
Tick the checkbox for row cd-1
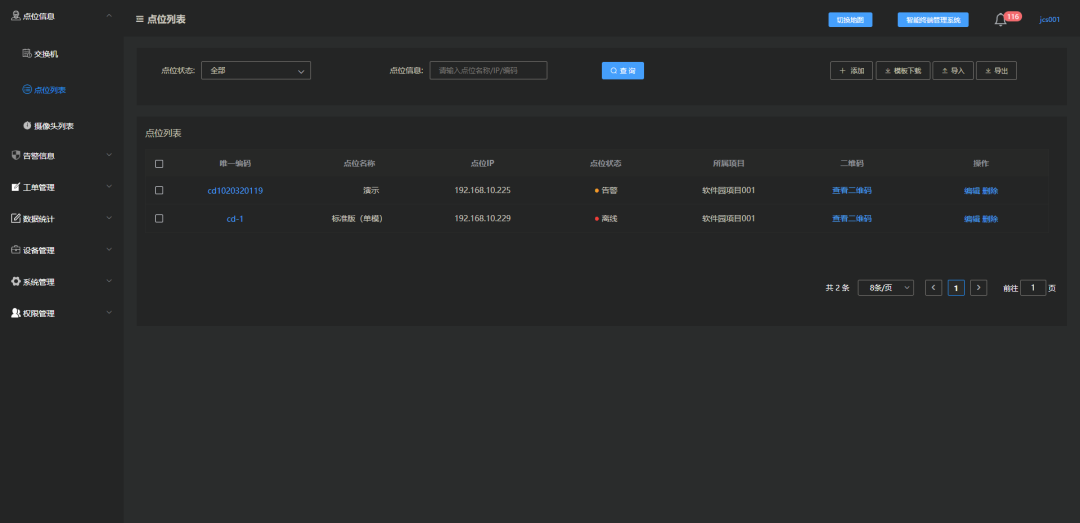159,218
